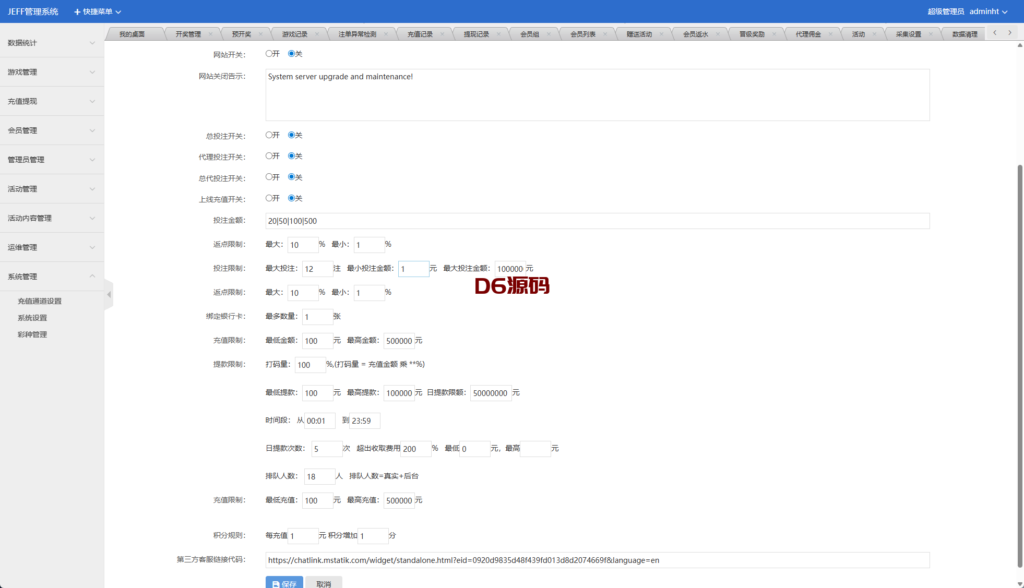Click the 投注金额 input field

(x=597, y=221)
